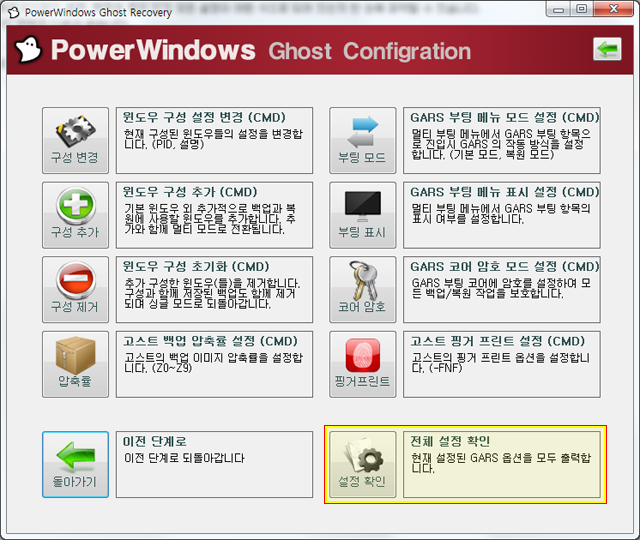Image resolution: width=640 pixels, height=540 pixels.
Task: Click the 이전 단계로 description box
Action: [x=214, y=464]
